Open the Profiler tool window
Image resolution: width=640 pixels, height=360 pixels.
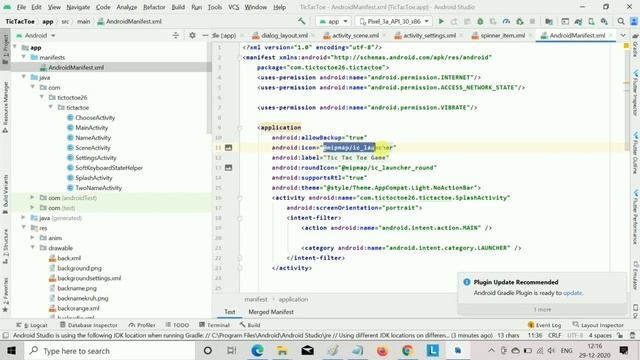pyautogui.click(x=142, y=325)
